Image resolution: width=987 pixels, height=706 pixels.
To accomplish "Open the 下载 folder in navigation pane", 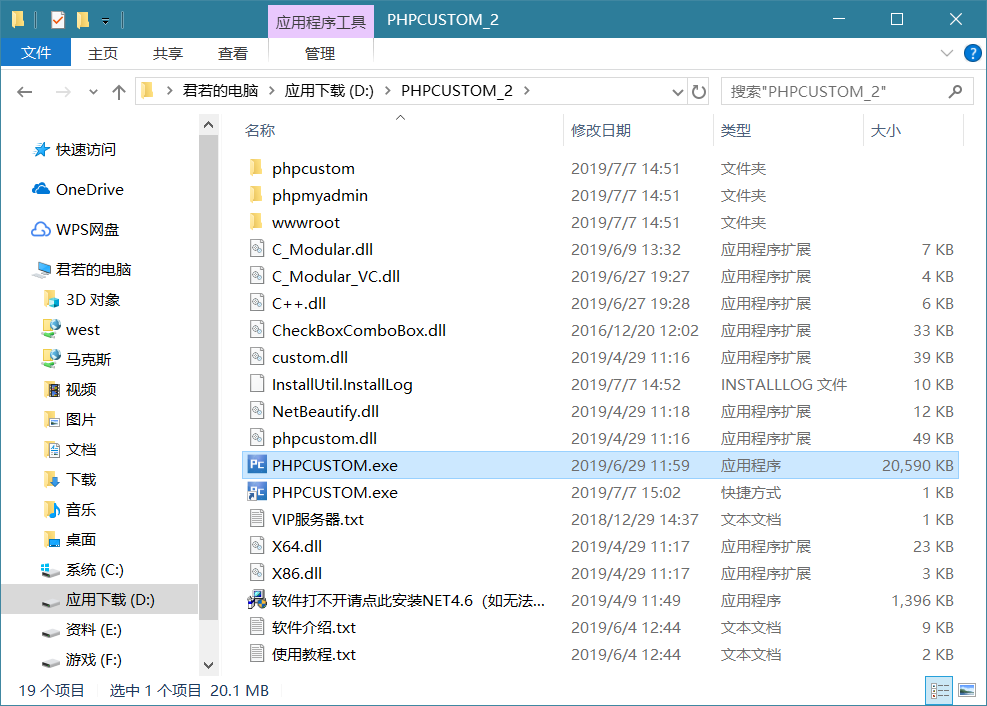I will 70,479.
